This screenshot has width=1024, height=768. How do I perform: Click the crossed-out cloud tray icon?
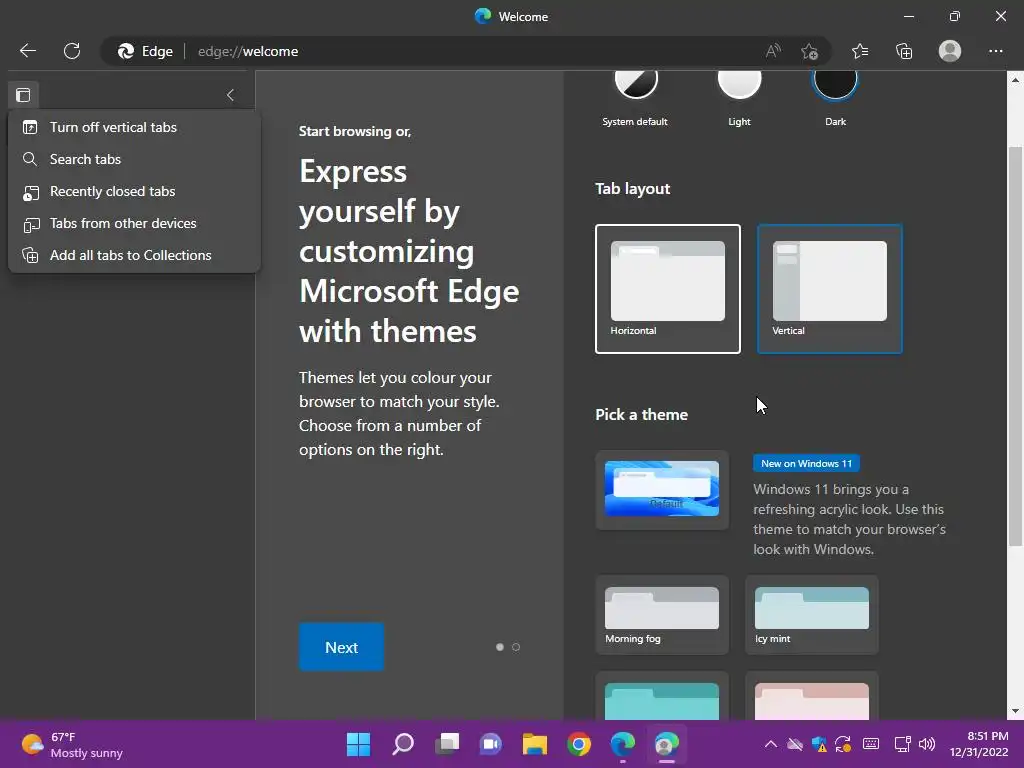[795, 744]
